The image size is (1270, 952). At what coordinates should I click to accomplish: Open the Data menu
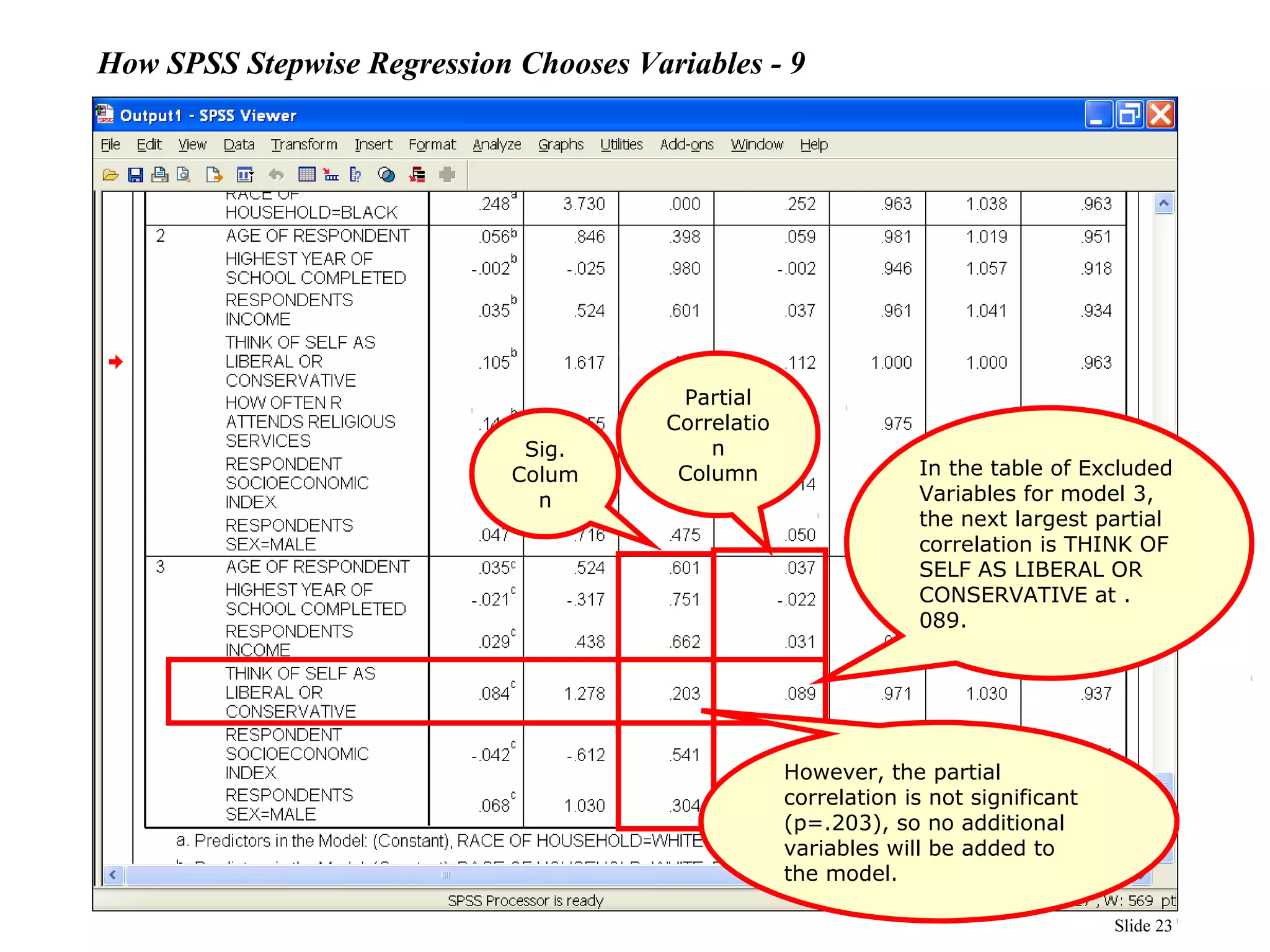239,144
